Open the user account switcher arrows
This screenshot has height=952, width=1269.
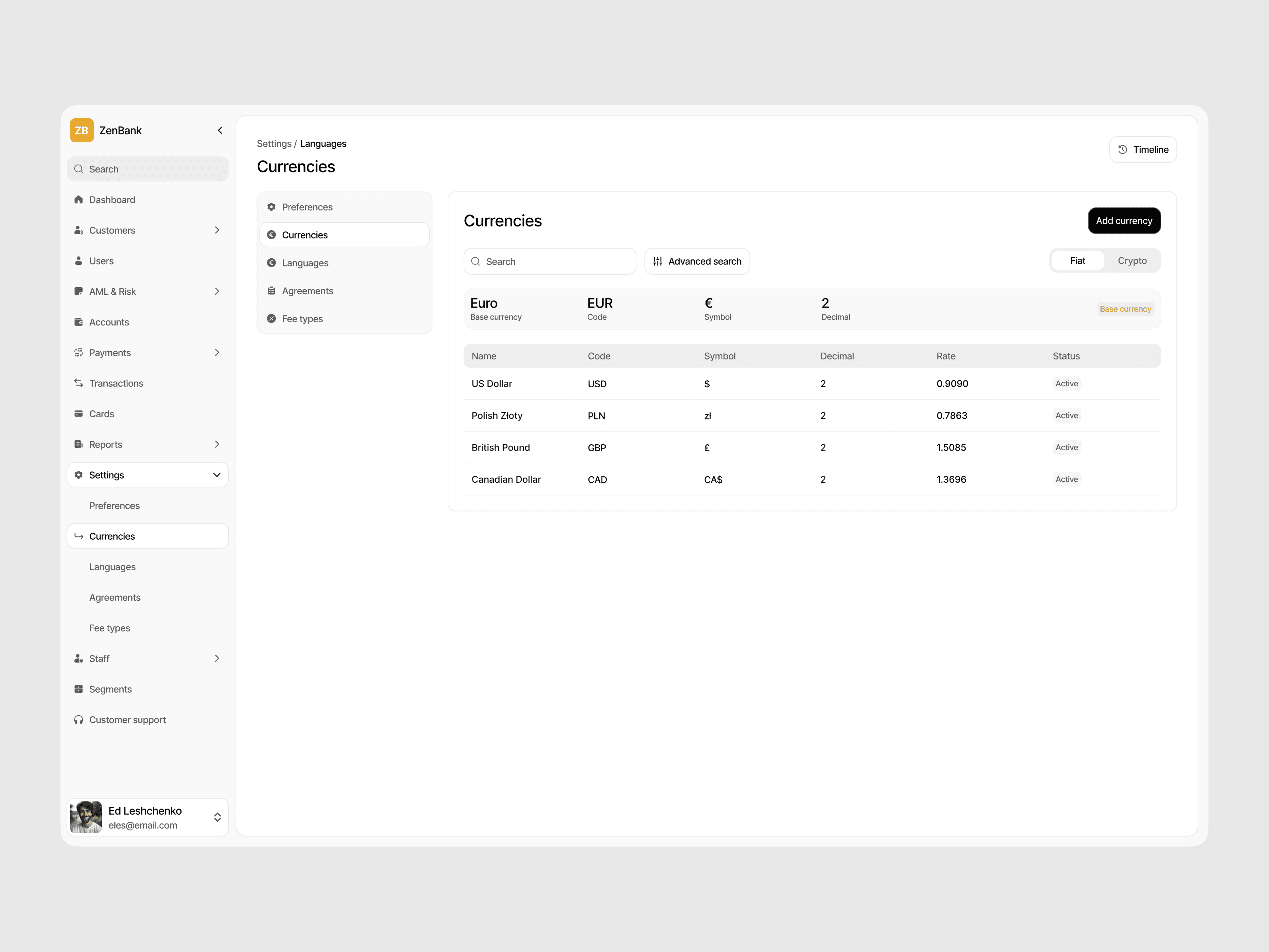pyautogui.click(x=217, y=817)
